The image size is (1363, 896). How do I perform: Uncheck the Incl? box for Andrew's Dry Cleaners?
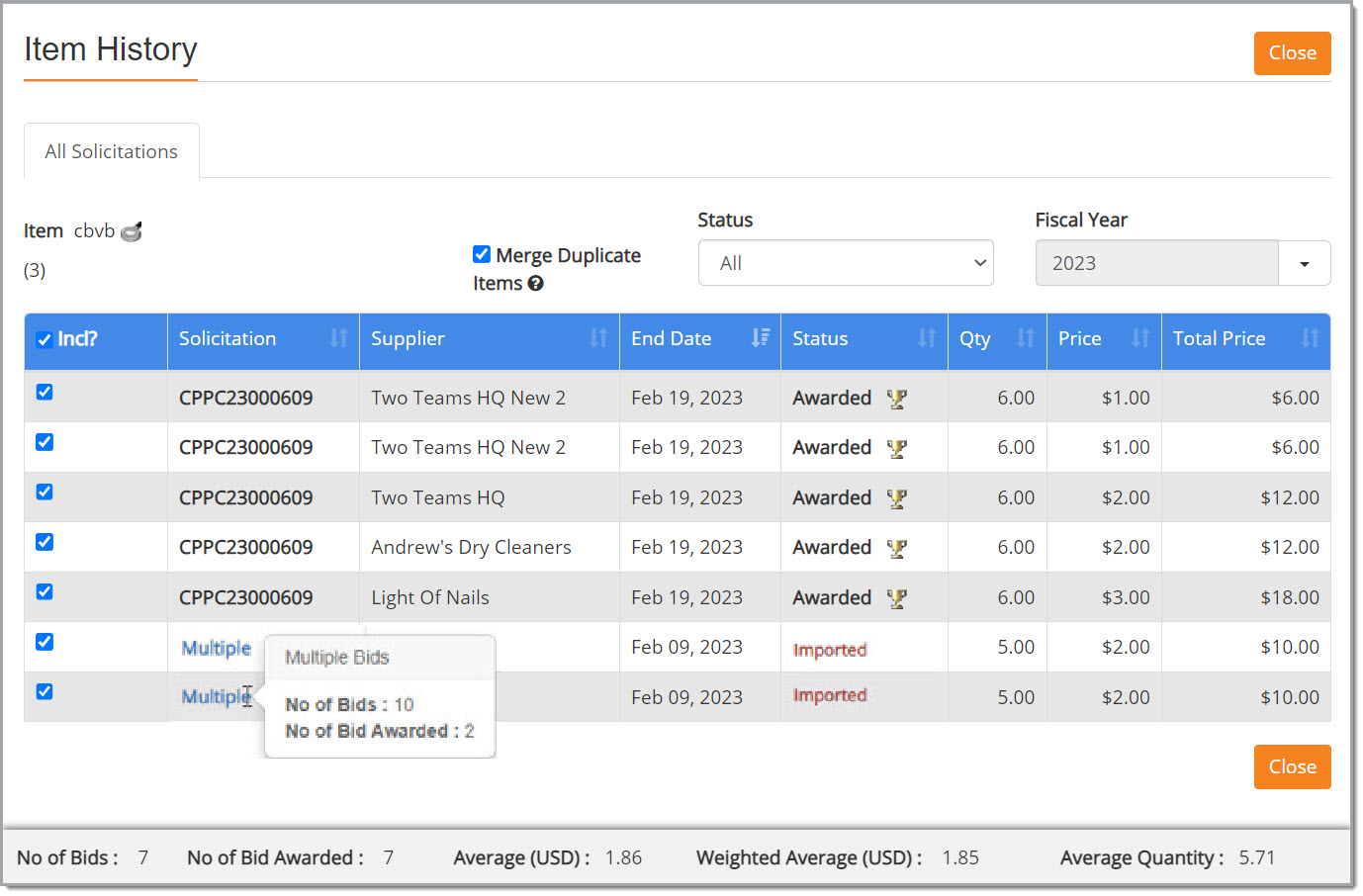(44, 542)
